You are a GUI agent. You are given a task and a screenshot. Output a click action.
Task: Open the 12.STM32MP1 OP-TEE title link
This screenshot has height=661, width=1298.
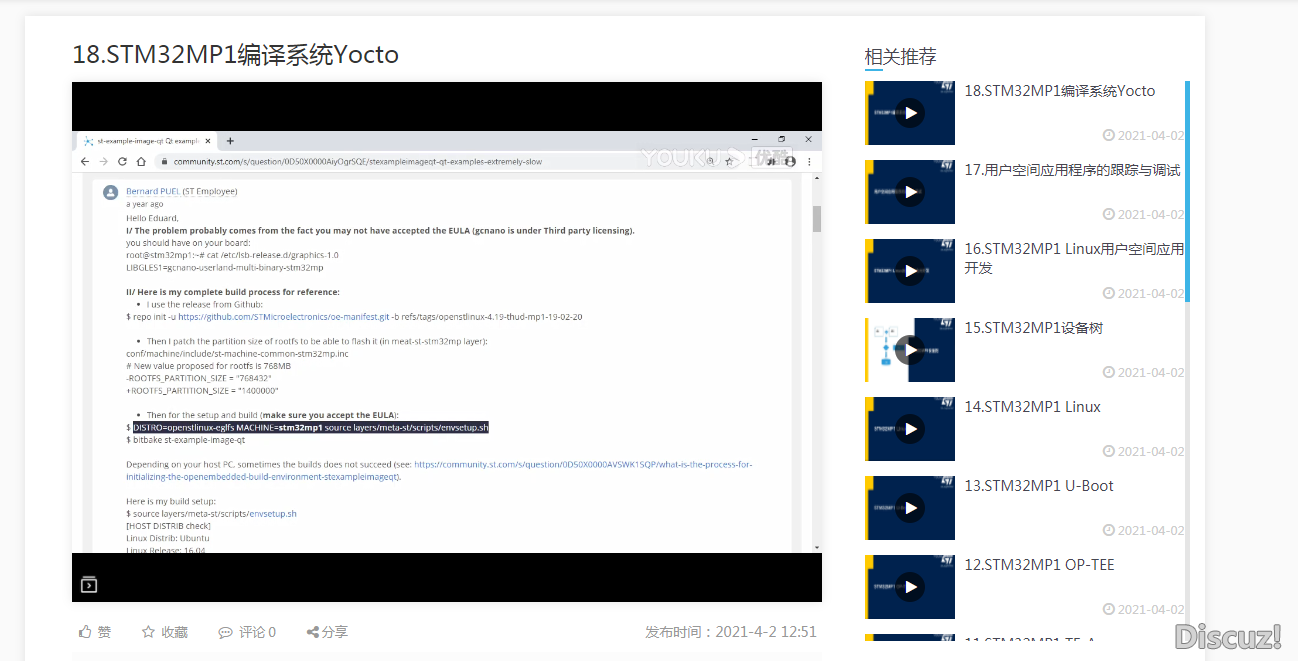(x=1039, y=565)
